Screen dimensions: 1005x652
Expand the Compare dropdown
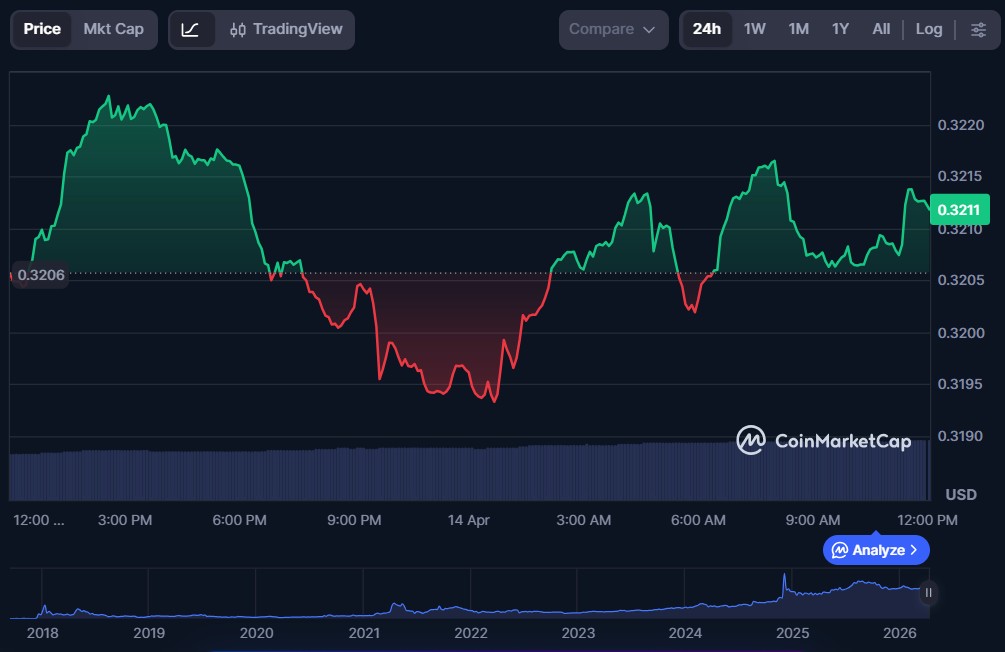coord(612,30)
